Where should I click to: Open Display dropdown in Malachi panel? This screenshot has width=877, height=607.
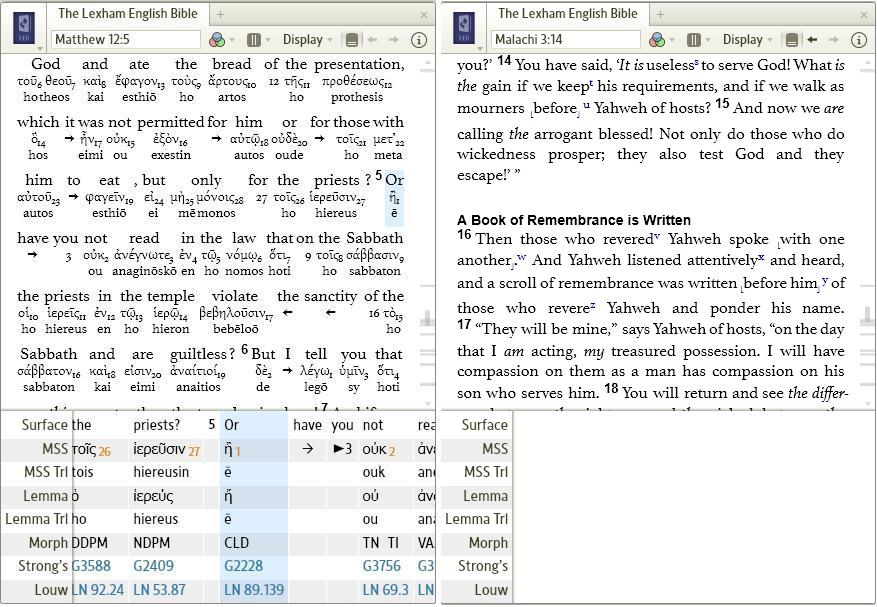click(748, 40)
